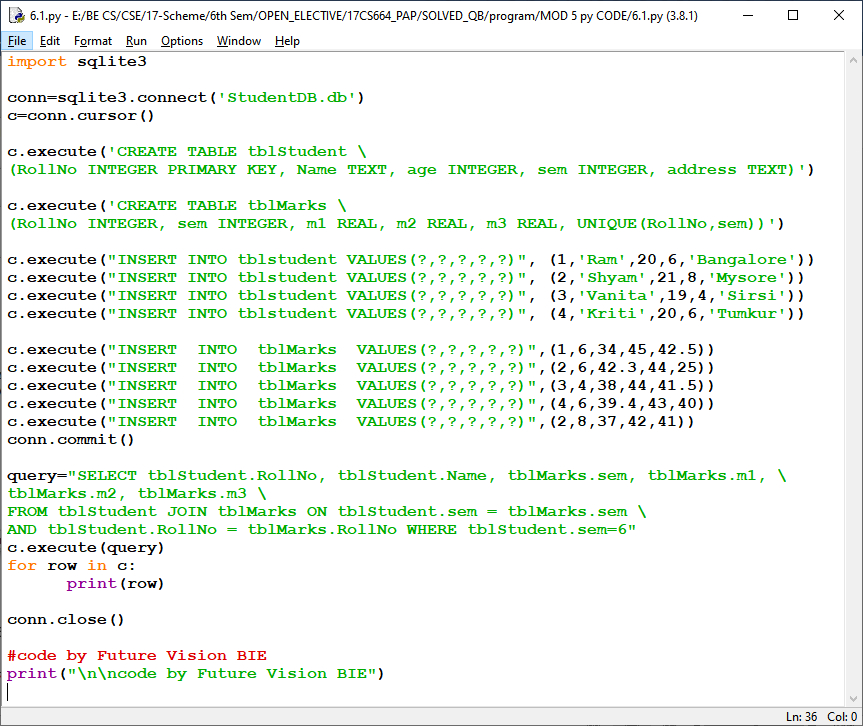863x726 pixels.
Task: Open the Format menu
Action: [x=93, y=41]
